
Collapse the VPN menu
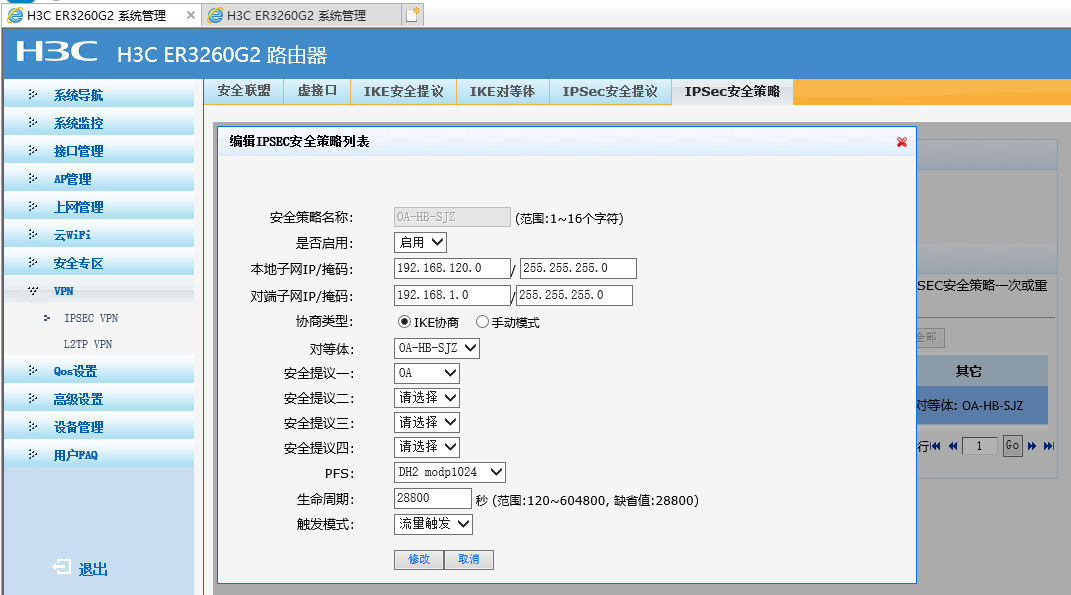tap(99, 291)
